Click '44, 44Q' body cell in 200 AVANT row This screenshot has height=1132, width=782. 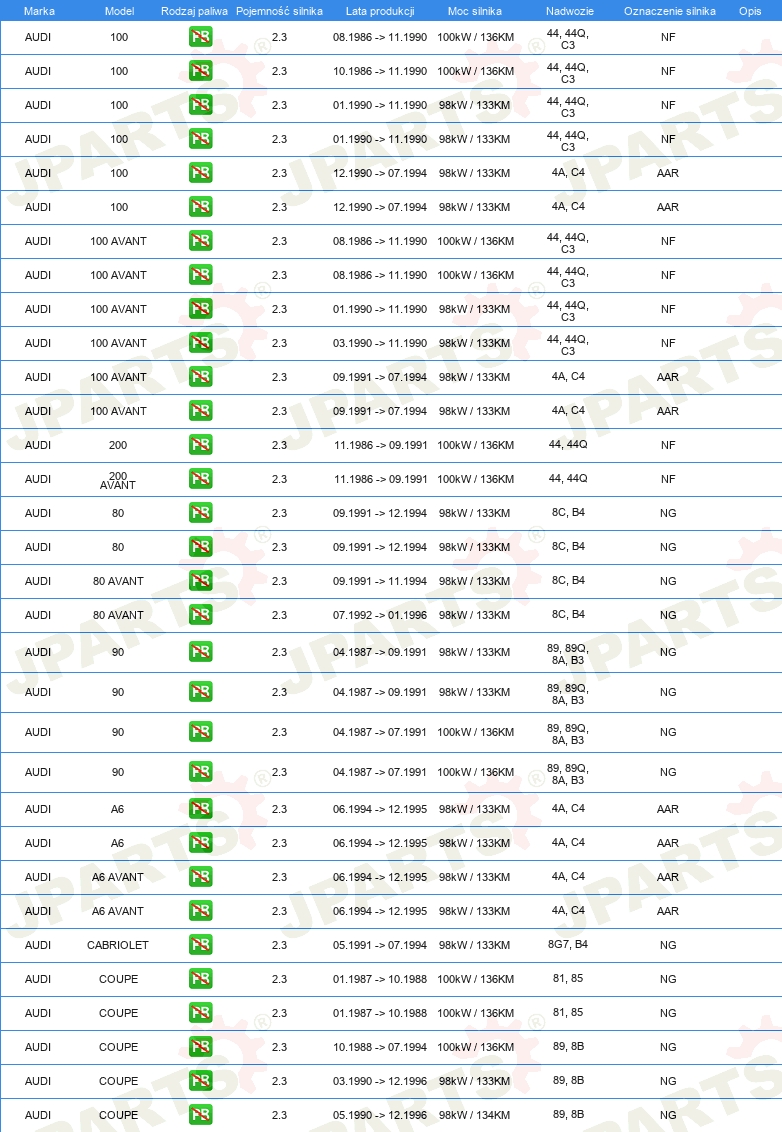point(568,478)
